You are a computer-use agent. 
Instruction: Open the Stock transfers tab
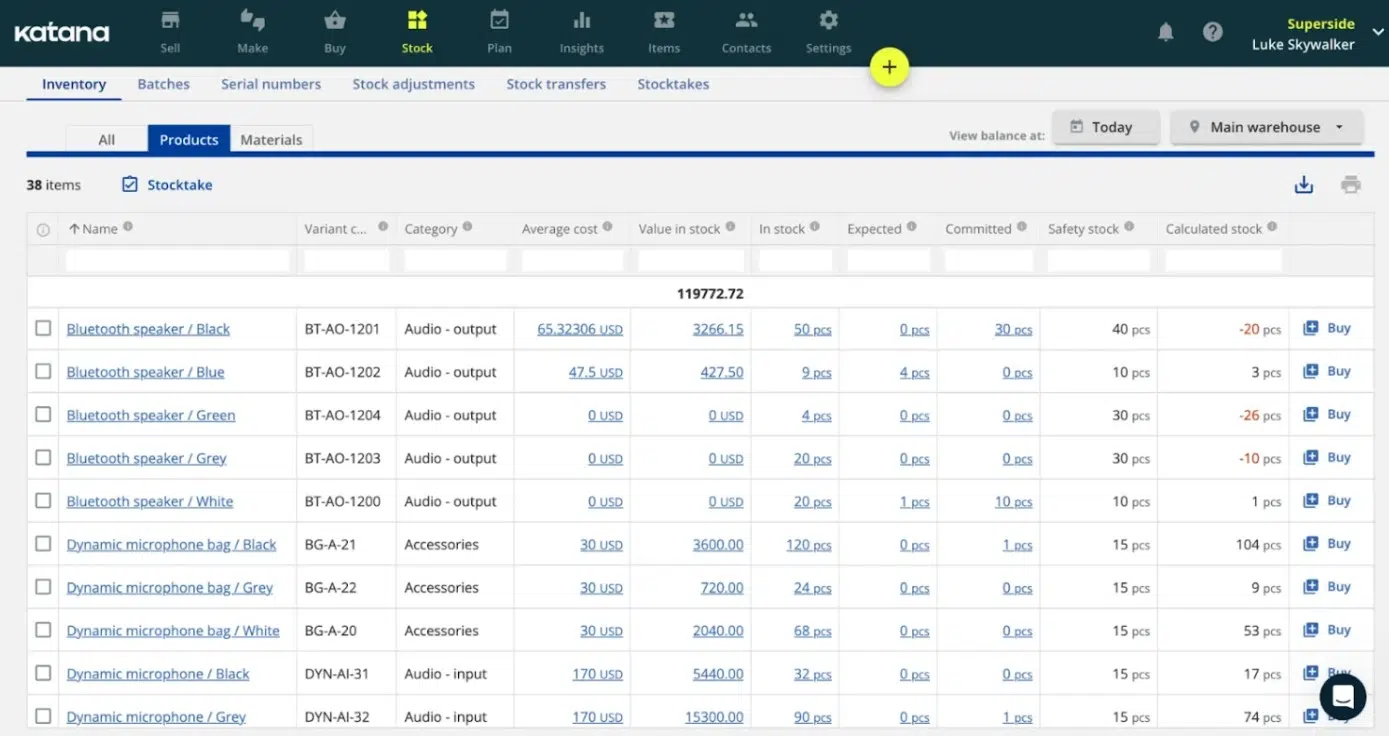(556, 84)
